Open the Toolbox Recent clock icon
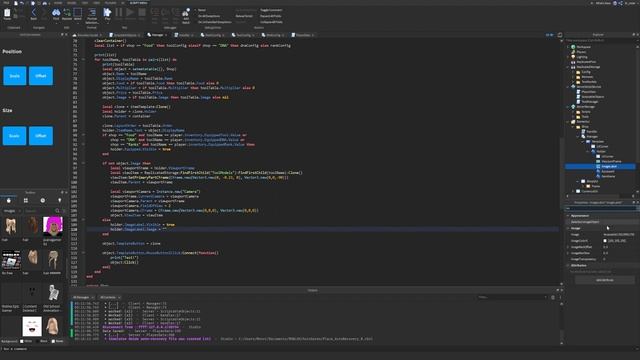The image size is (640, 360). click(x=43, y=200)
